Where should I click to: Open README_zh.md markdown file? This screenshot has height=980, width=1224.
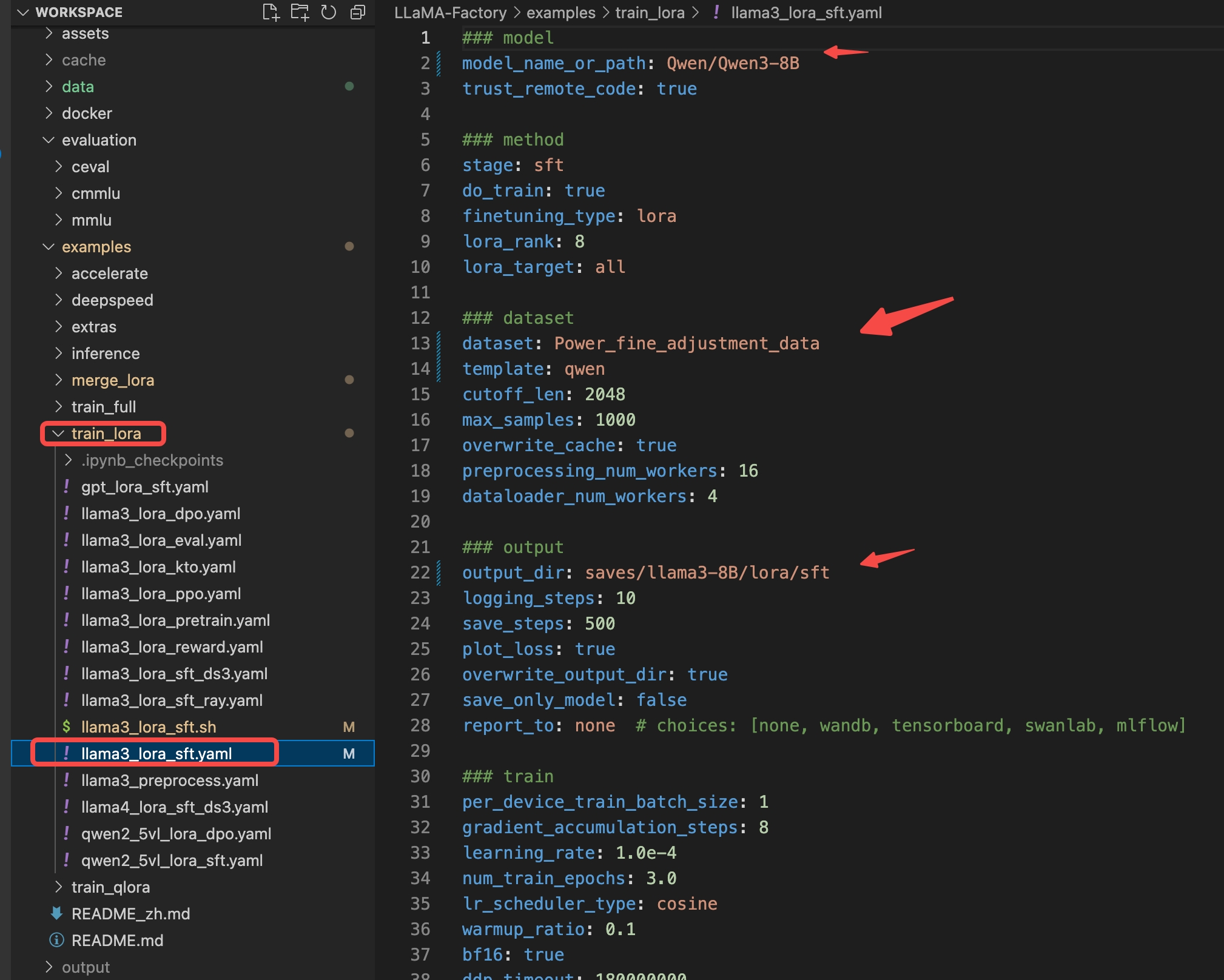pyautogui.click(x=130, y=913)
